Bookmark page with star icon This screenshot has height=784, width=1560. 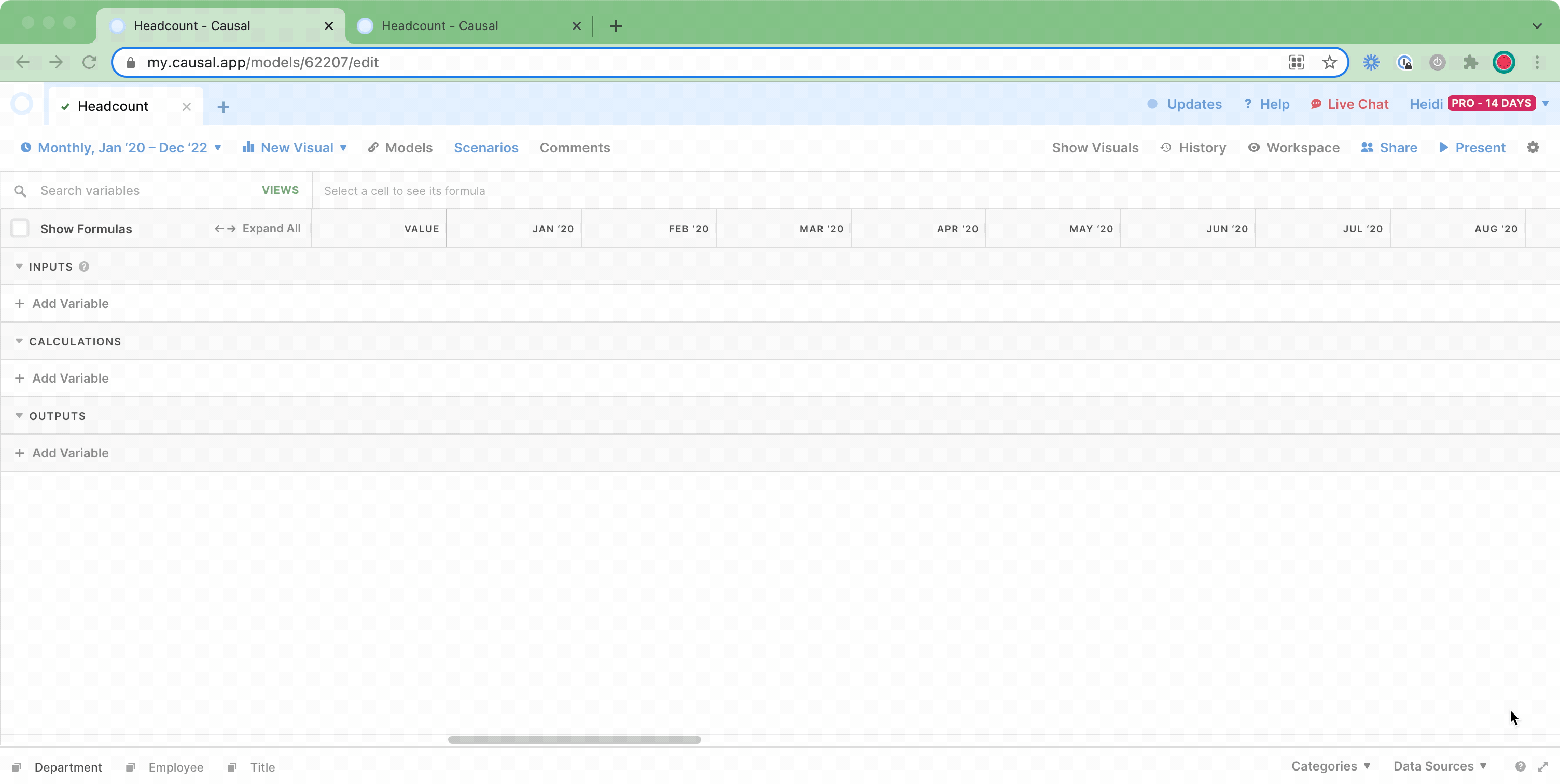tap(1329, 62)
